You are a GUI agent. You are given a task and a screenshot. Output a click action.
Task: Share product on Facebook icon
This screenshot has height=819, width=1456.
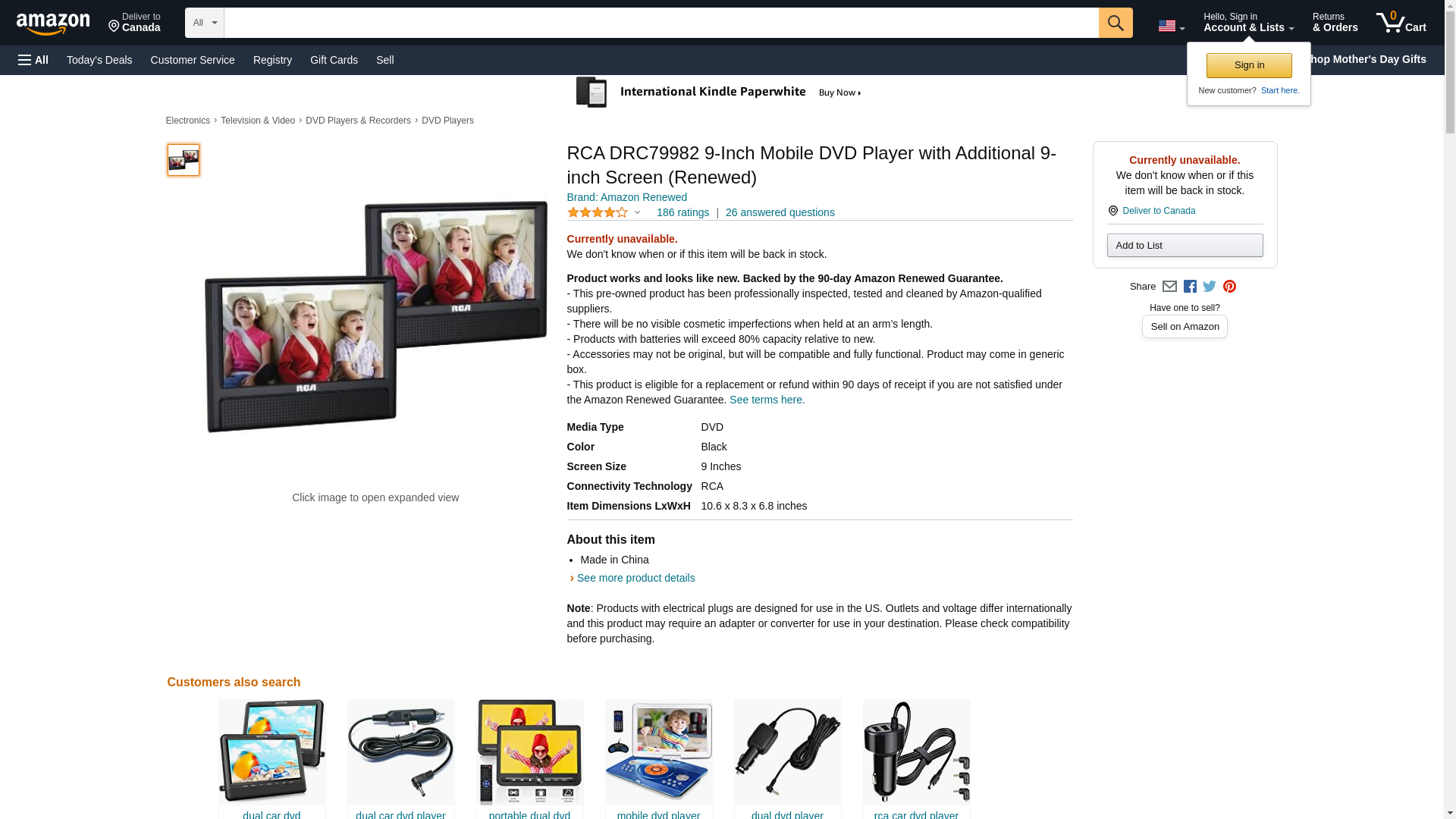coord(1190,287)
